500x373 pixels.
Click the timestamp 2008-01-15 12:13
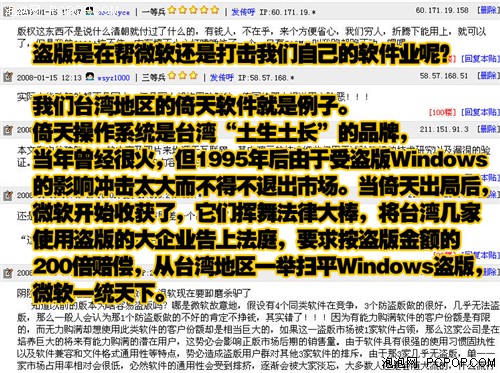[49, 78]
